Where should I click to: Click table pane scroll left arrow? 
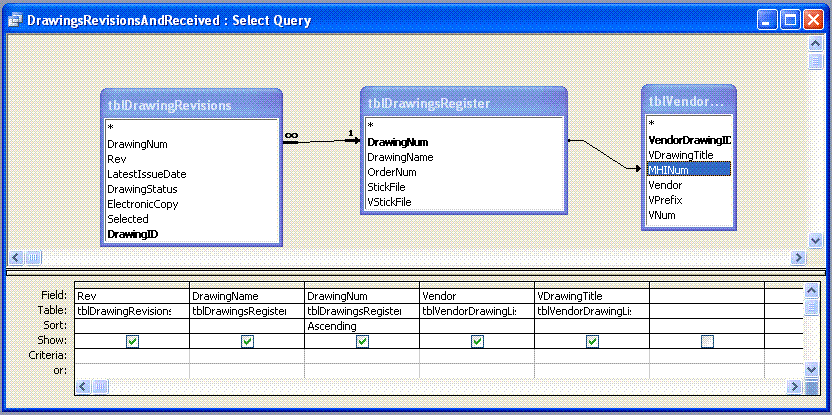(16, 258)
